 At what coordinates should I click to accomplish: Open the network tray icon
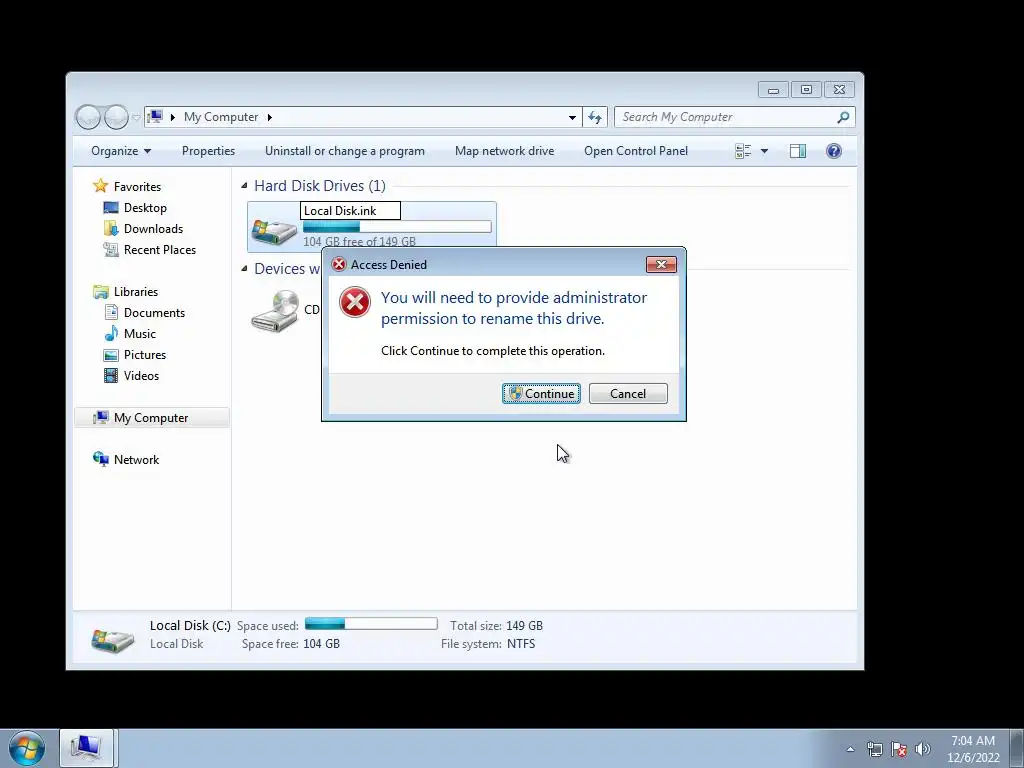point(874,749)
